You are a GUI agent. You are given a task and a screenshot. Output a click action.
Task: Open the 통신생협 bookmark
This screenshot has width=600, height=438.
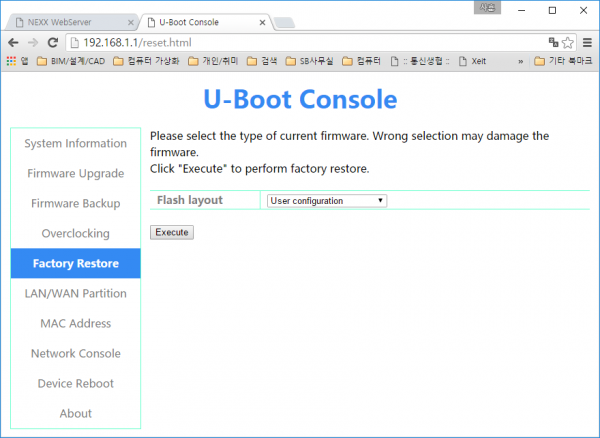(420, 61)
